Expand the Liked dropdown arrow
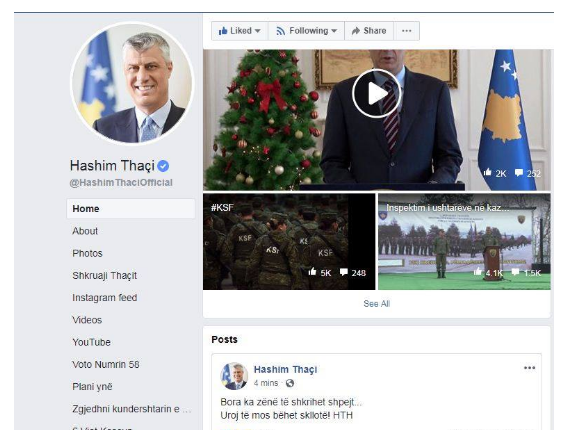Viewport: 561px width, 430px height. [x=257, y=31]
